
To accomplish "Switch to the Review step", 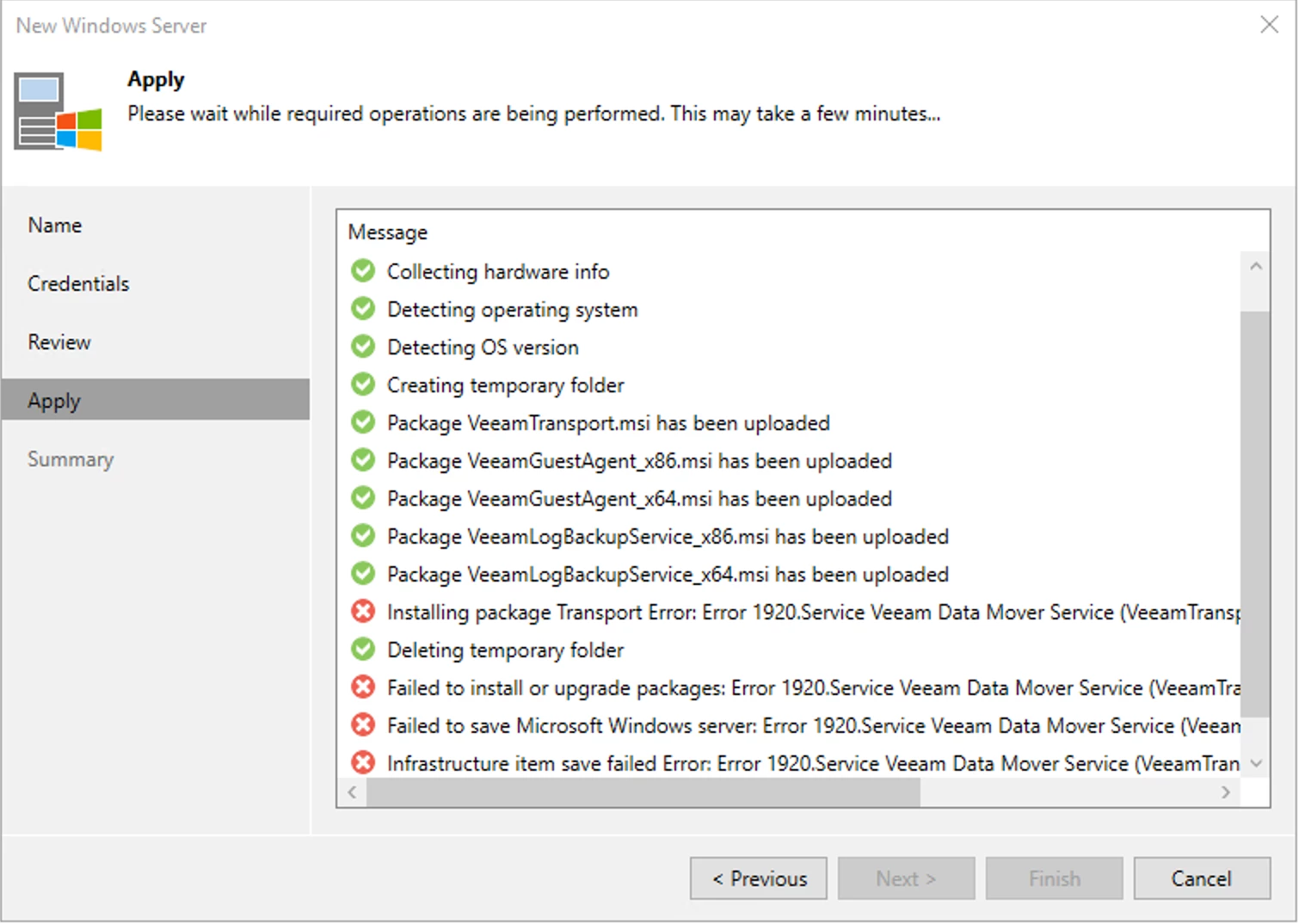I will pos(58,342).
